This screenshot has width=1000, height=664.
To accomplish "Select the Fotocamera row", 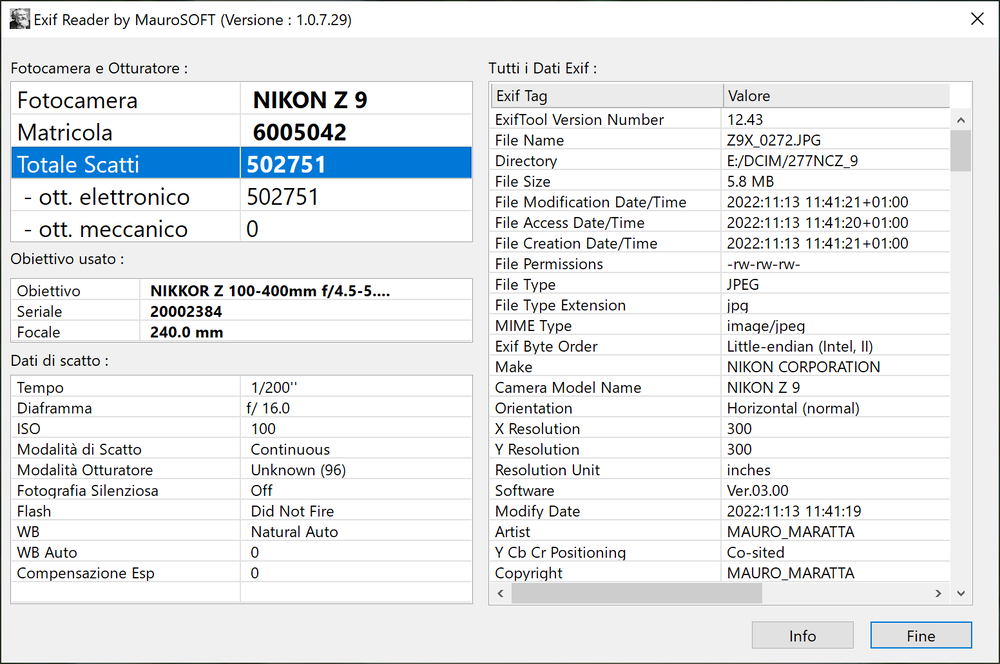I will coord(242,100).
